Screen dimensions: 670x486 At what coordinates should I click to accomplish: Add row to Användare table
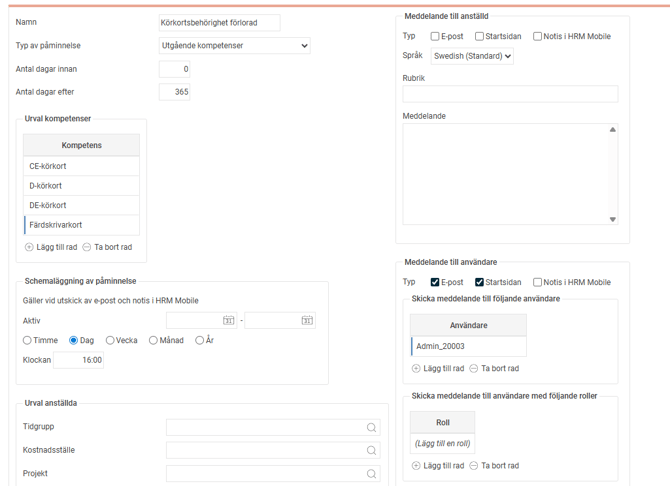tap(438, 369)
